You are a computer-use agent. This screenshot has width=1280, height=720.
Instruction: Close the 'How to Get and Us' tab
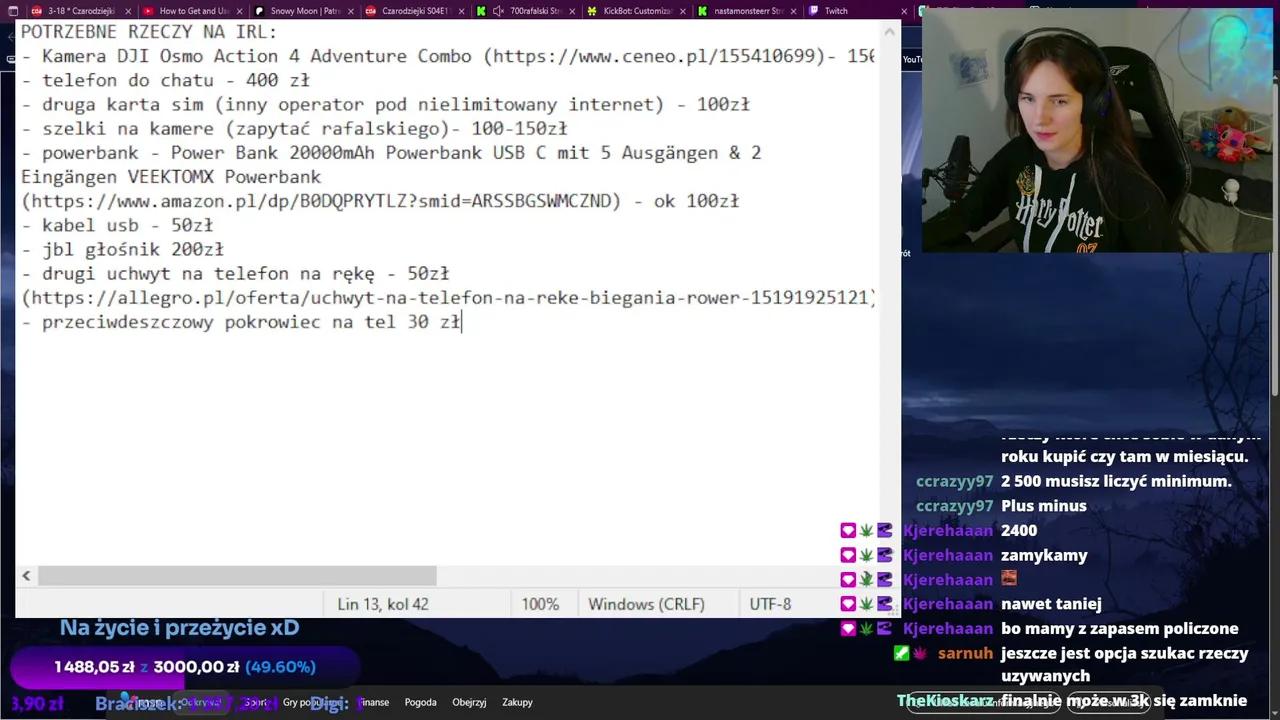(x=237, y=11)
